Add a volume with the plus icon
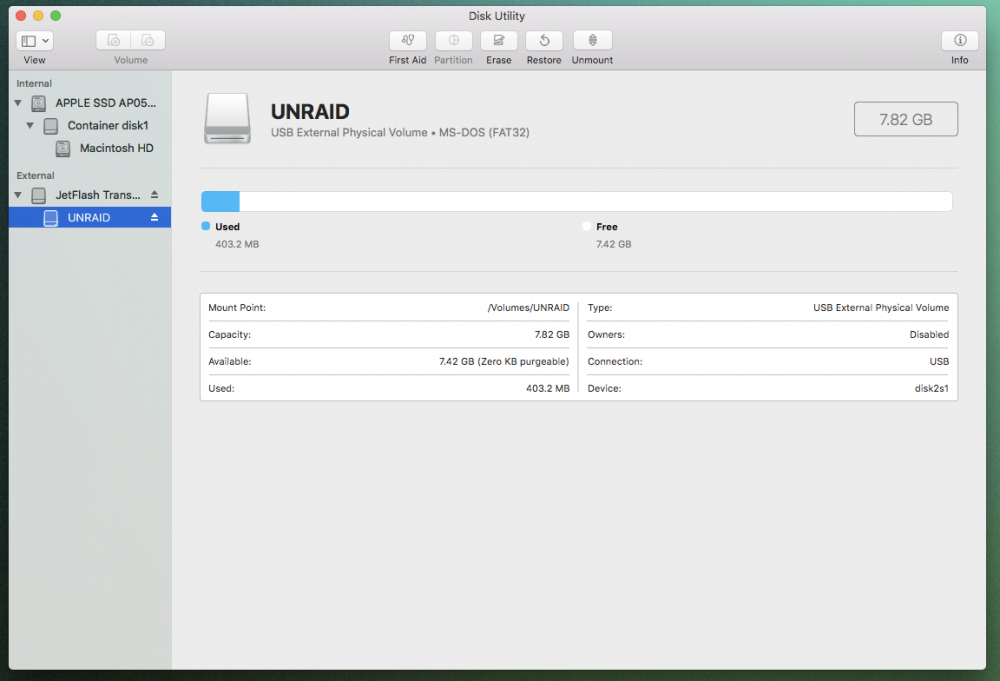Screen dimensions: 1000x681 [114, 40]
